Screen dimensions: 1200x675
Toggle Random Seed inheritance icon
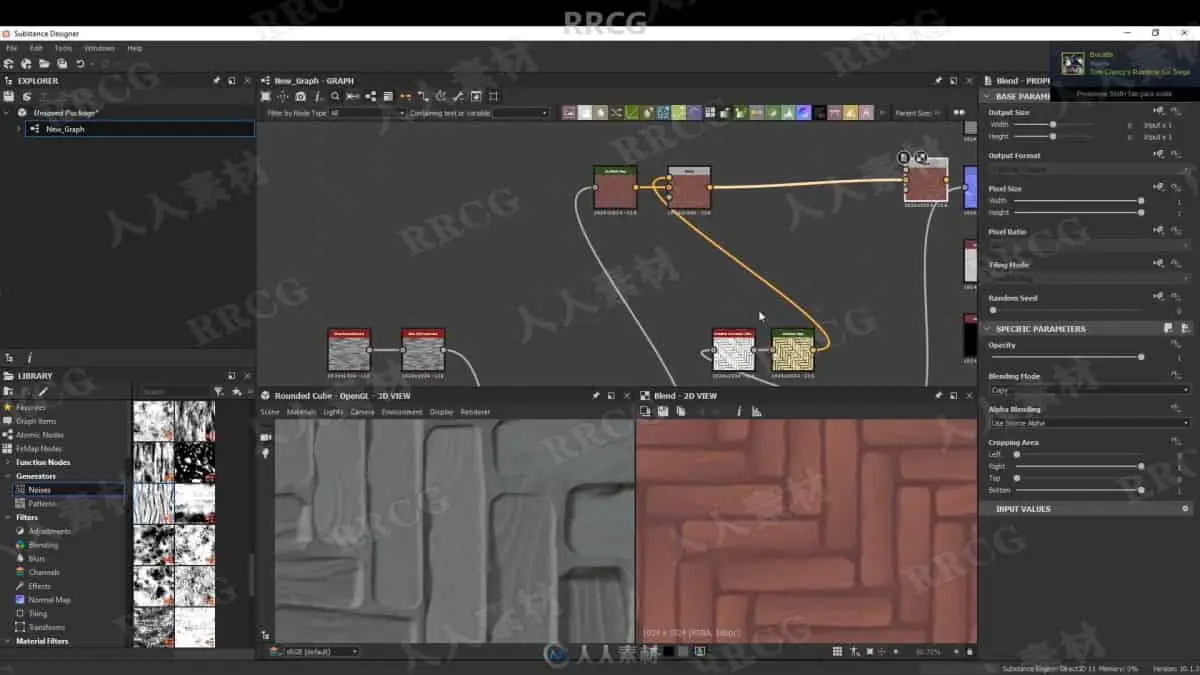coord(1159,297)
